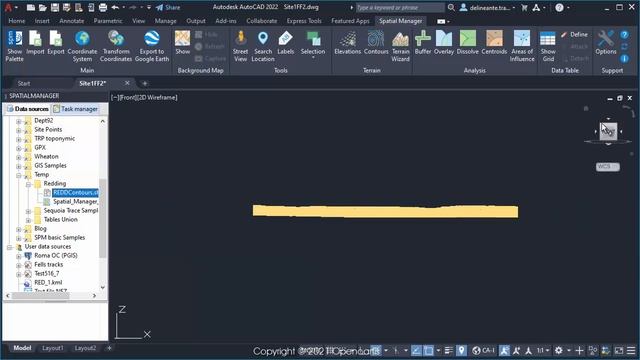
Task: Expand the GPX tree node
Action: (18, 148)
